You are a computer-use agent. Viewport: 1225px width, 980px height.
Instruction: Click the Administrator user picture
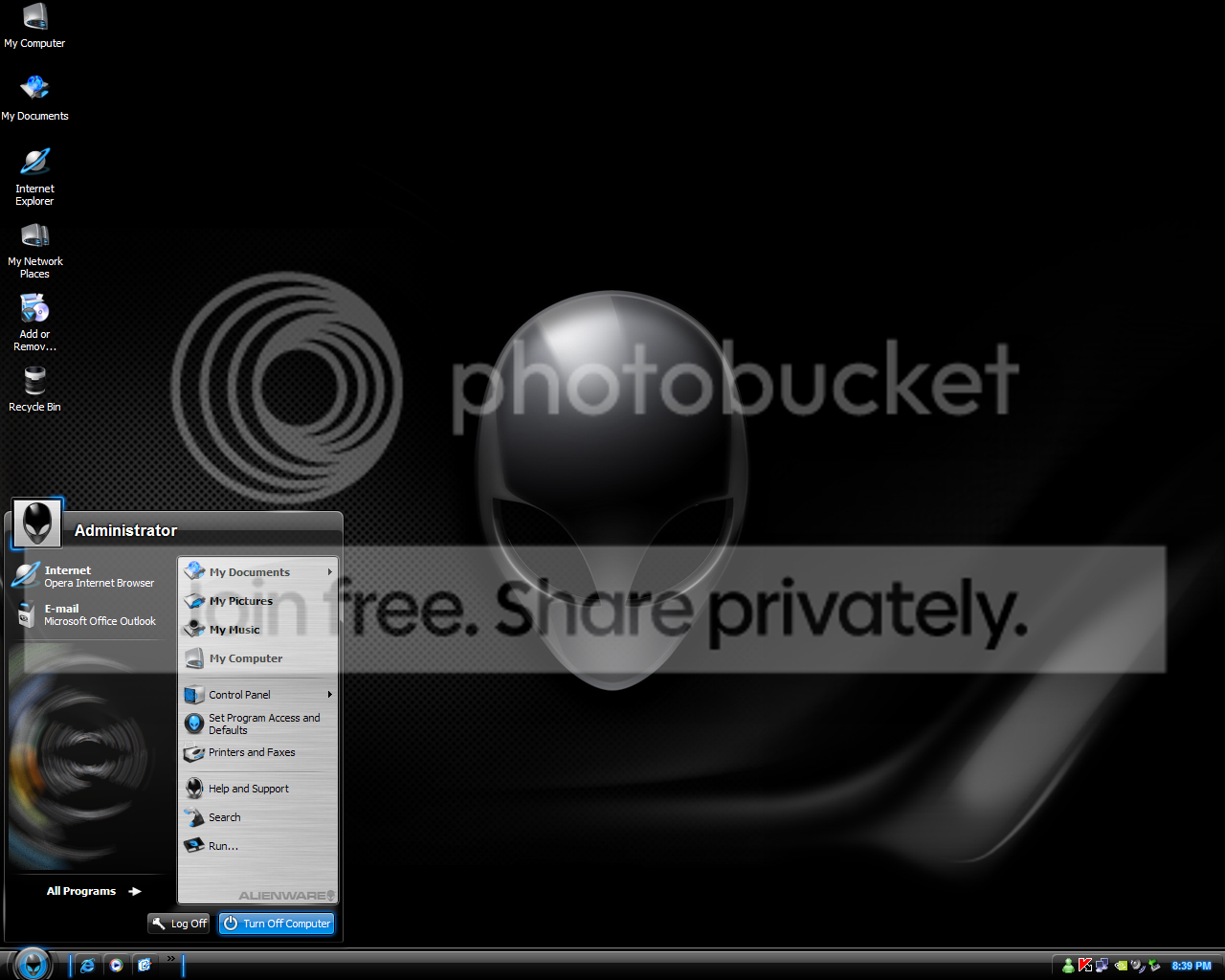point(37,523)
